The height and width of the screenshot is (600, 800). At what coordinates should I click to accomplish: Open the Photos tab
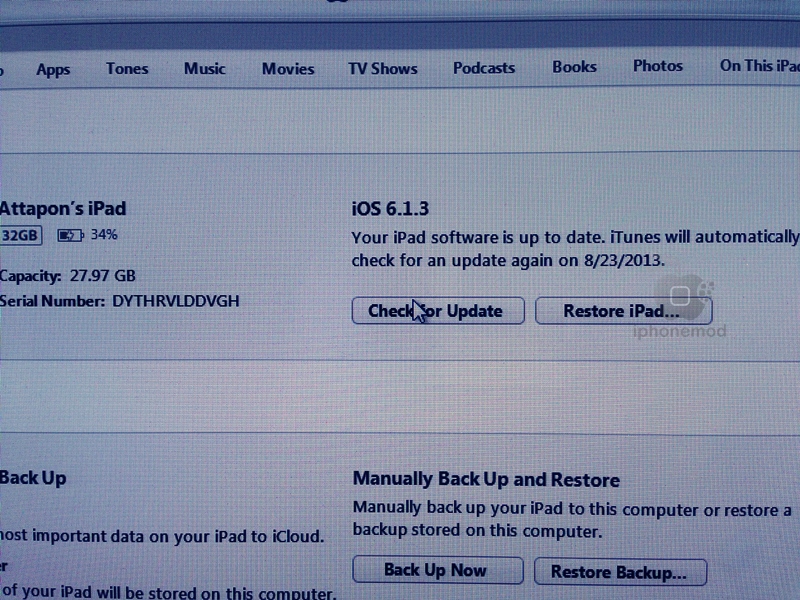(x=658, y=66)
